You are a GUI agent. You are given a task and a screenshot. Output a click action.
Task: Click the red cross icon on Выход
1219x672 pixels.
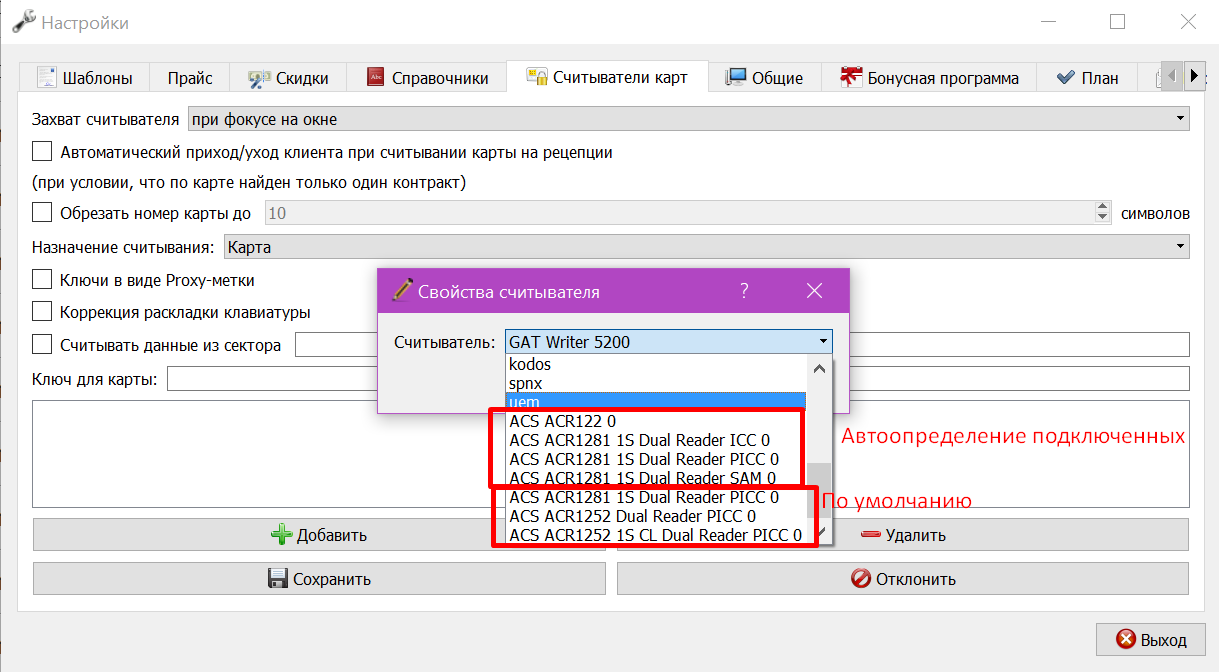1126,640
